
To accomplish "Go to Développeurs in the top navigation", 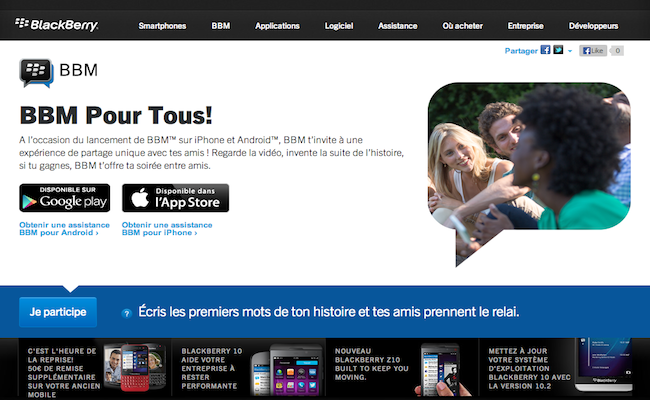I will click(593, 26).
